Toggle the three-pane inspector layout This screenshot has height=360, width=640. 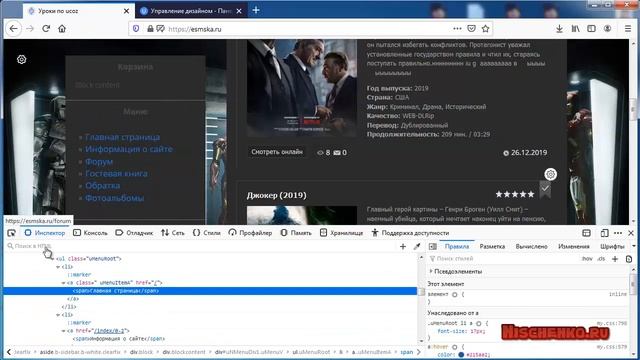tap(433, 246)
